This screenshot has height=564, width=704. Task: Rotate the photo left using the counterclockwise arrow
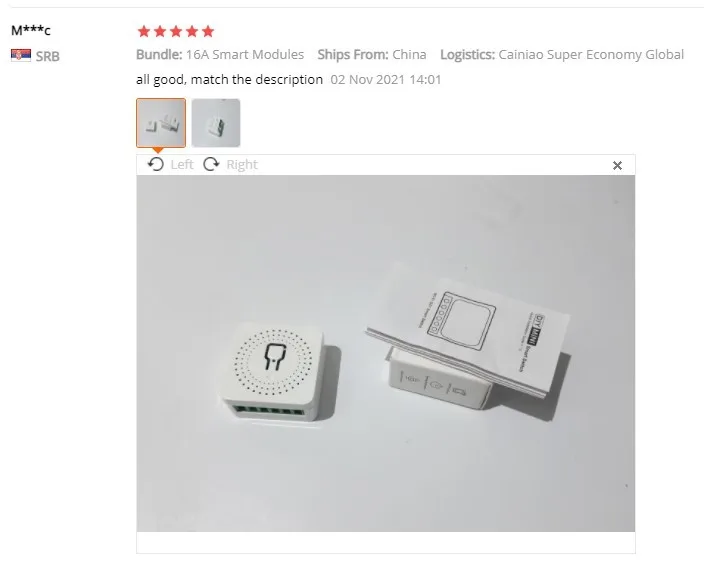point(156,164)
